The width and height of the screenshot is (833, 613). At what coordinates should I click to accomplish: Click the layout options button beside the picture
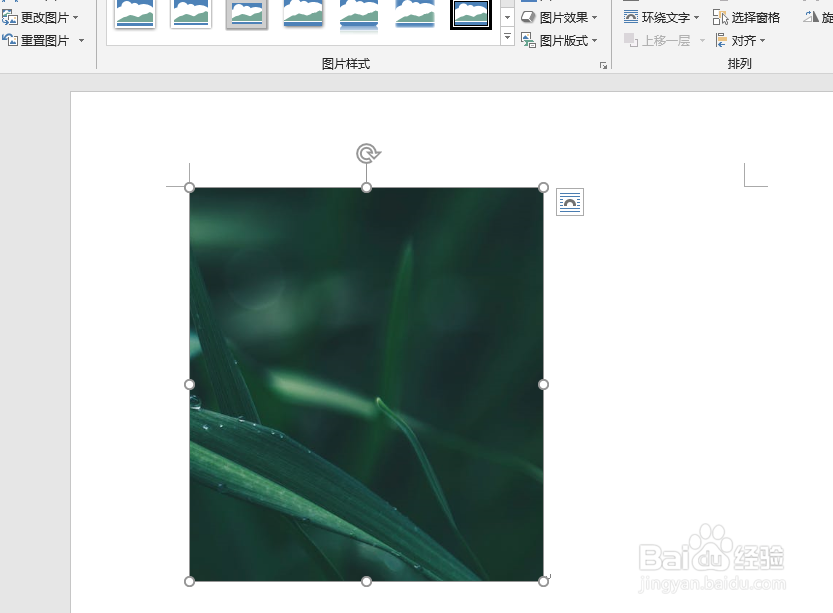pos(570,202)
